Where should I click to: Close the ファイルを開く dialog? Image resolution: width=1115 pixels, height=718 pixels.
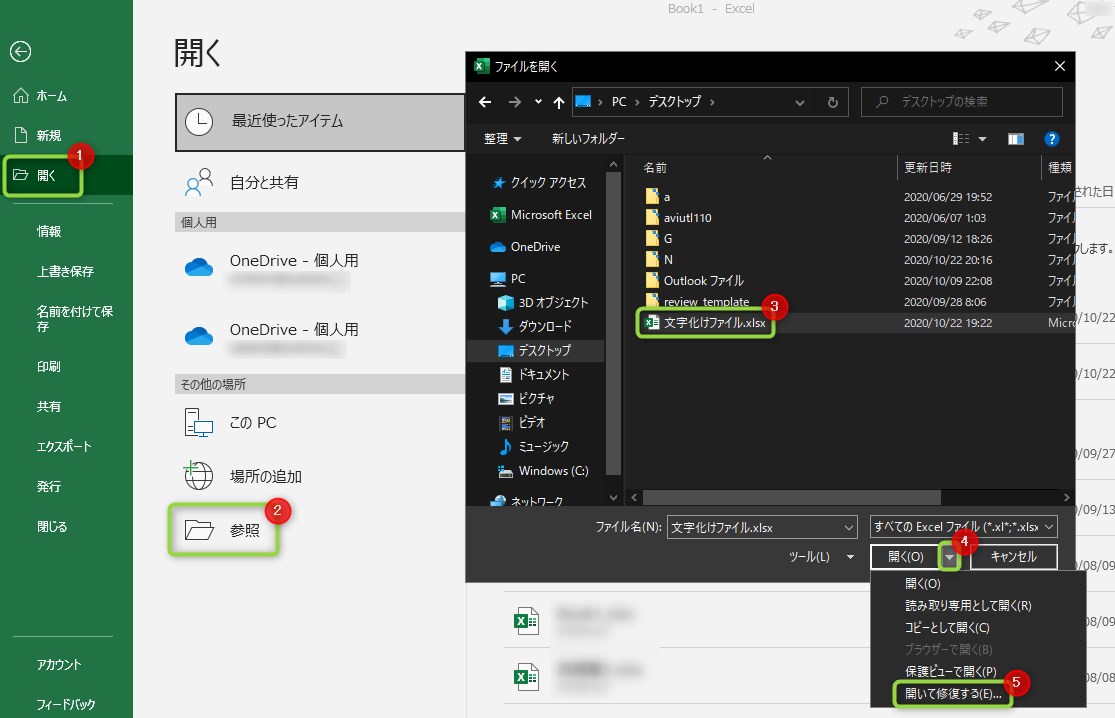[x=1060, y=66]
